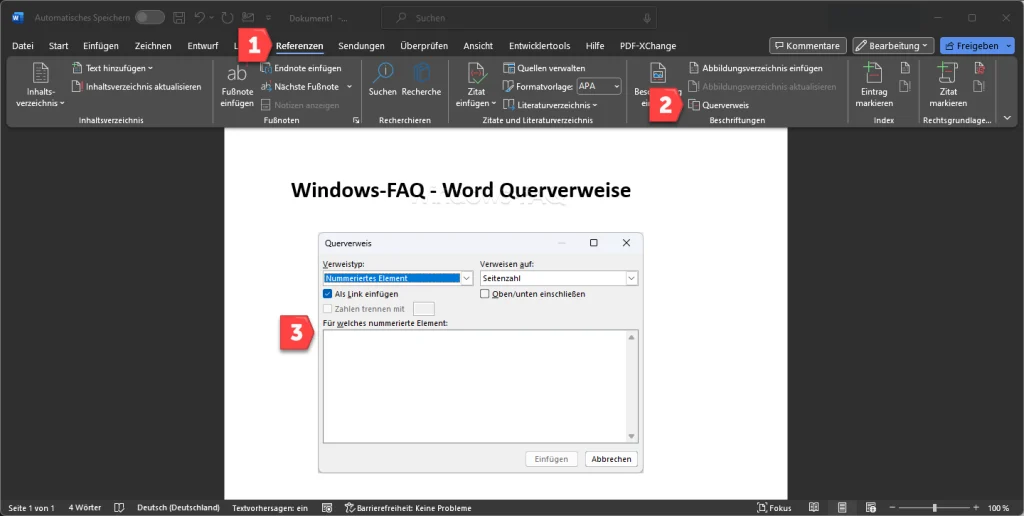The height and width of the screenshot is (516, 1024).
Task: Switch to the Web Layout view icon
Action: pos(871,508)
